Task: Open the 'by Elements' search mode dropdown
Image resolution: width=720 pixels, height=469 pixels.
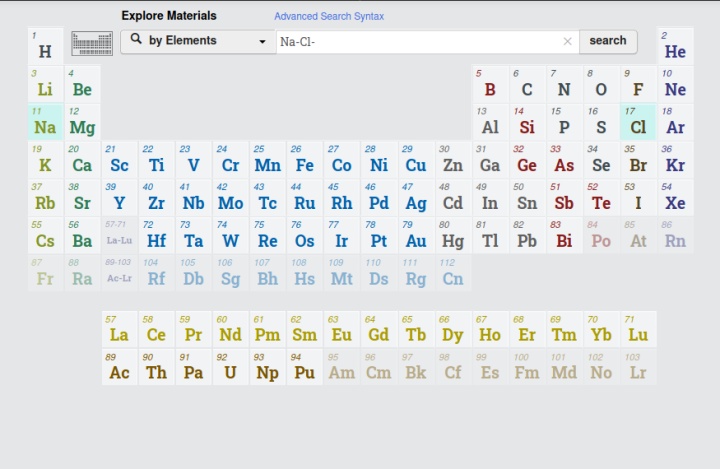Action: pos(198,42)
